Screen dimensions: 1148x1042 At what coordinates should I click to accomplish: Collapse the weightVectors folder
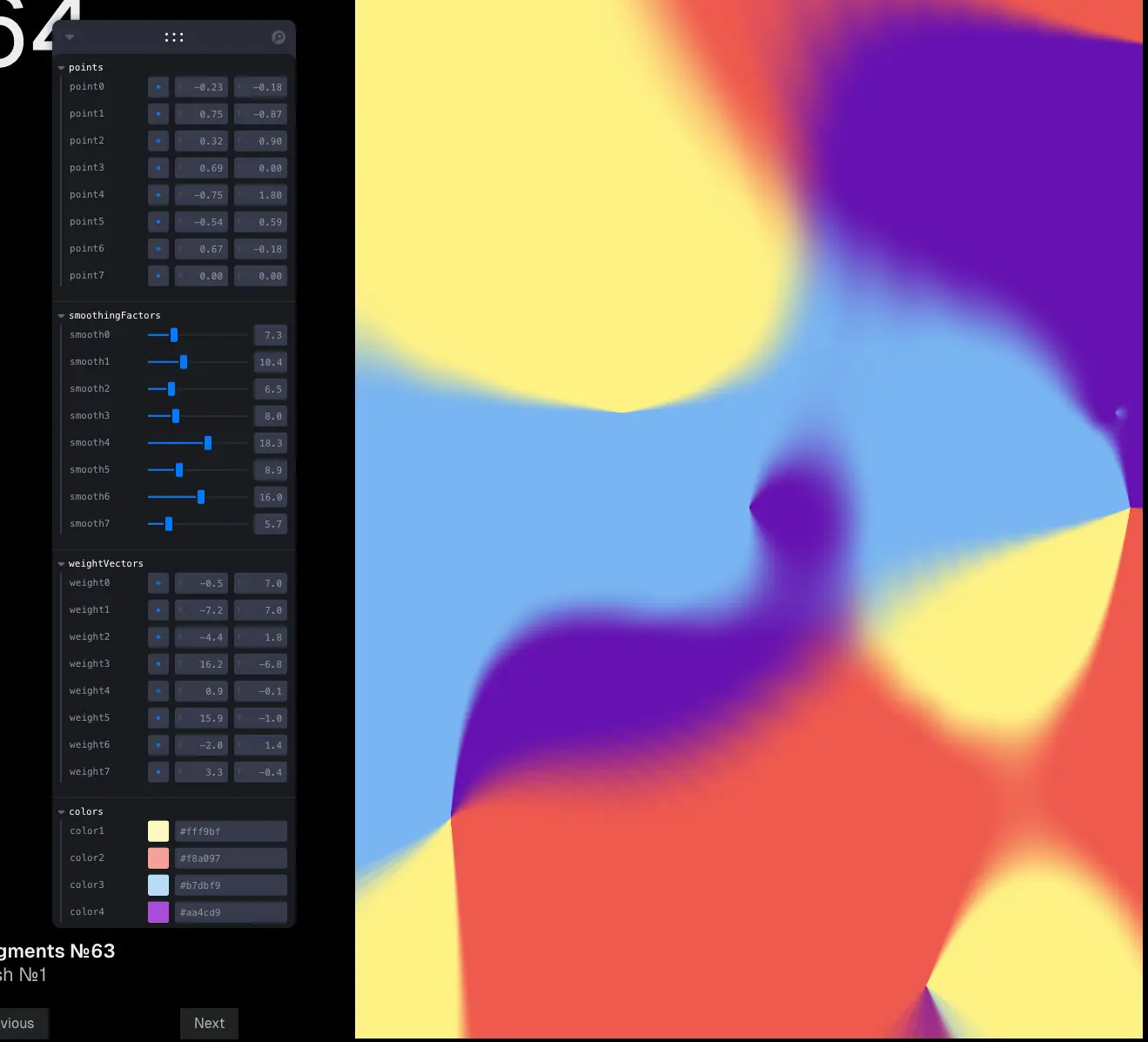point(62,564)
